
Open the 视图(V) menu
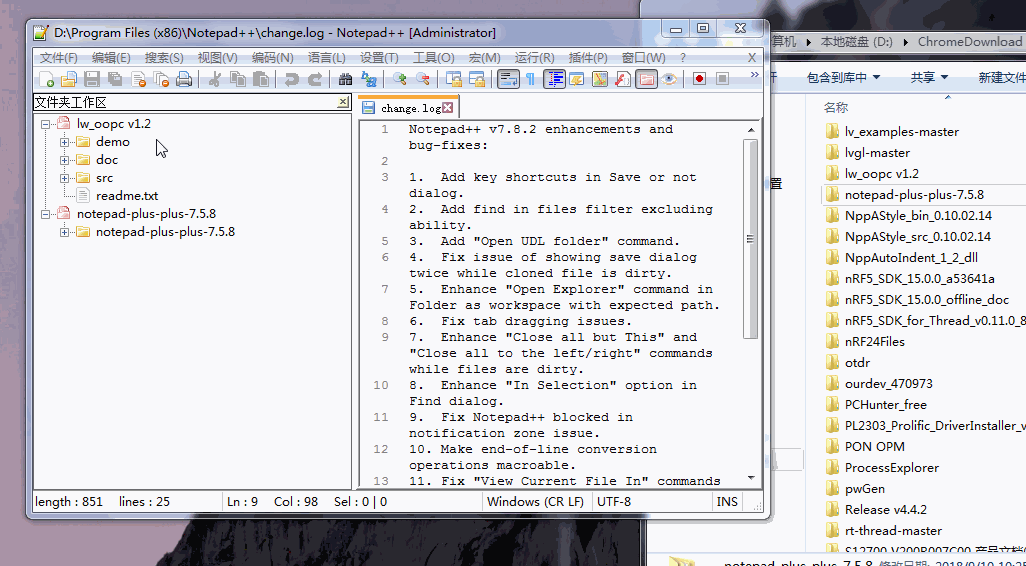217,58
